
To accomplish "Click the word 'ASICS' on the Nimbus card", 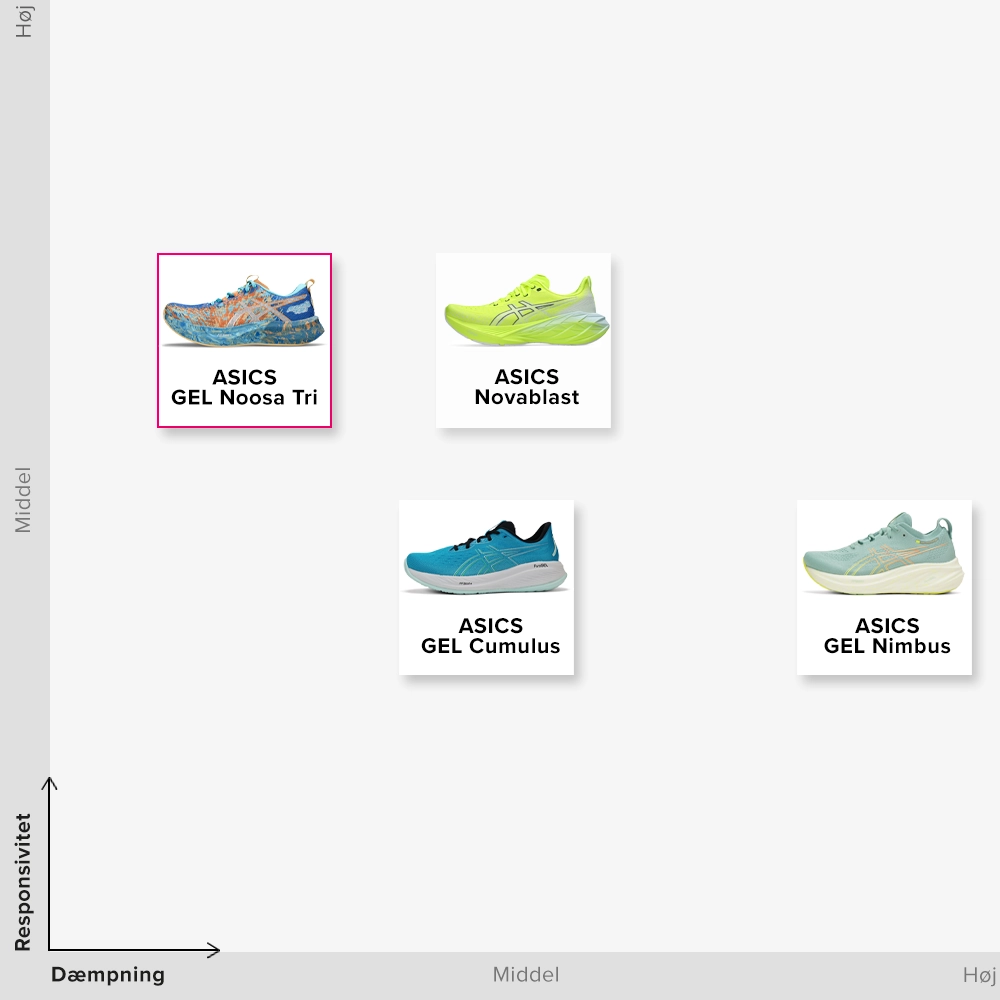I will click(887, 626).
